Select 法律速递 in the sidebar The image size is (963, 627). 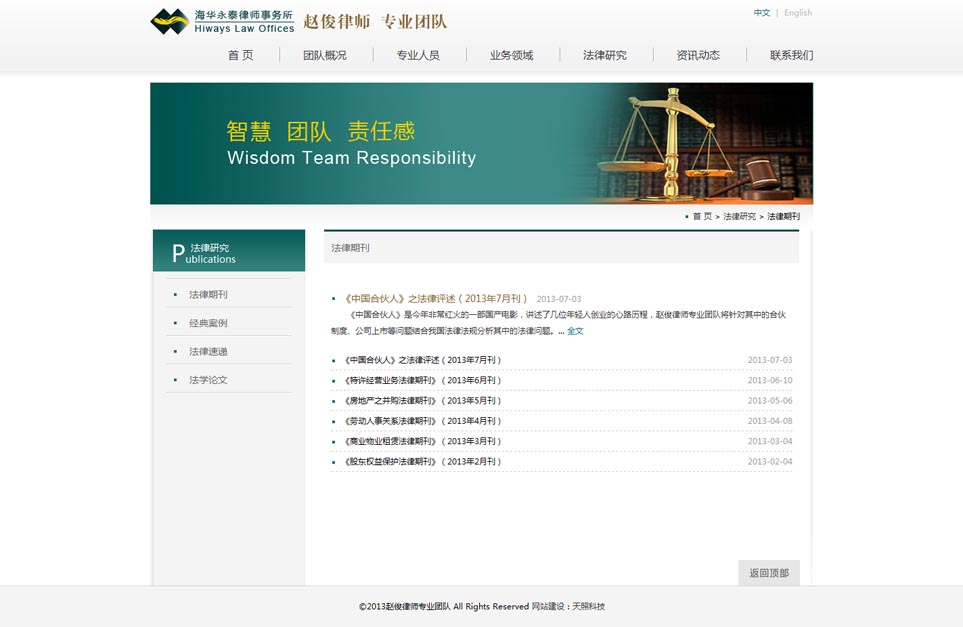click(x=208, y=351)
